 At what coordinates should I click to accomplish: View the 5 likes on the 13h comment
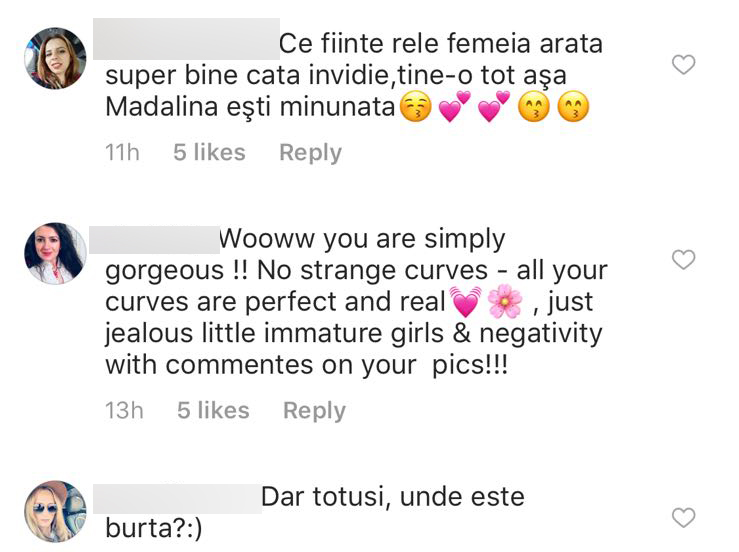212,411
